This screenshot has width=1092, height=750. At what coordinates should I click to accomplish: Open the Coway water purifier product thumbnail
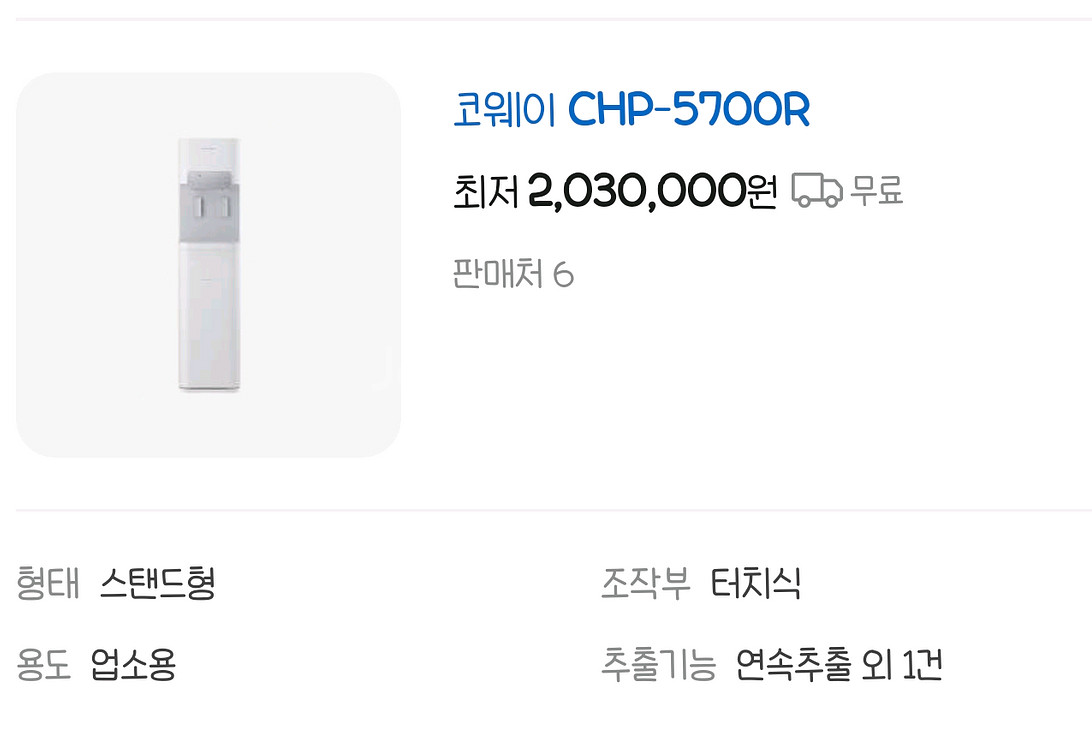(208, 265)
